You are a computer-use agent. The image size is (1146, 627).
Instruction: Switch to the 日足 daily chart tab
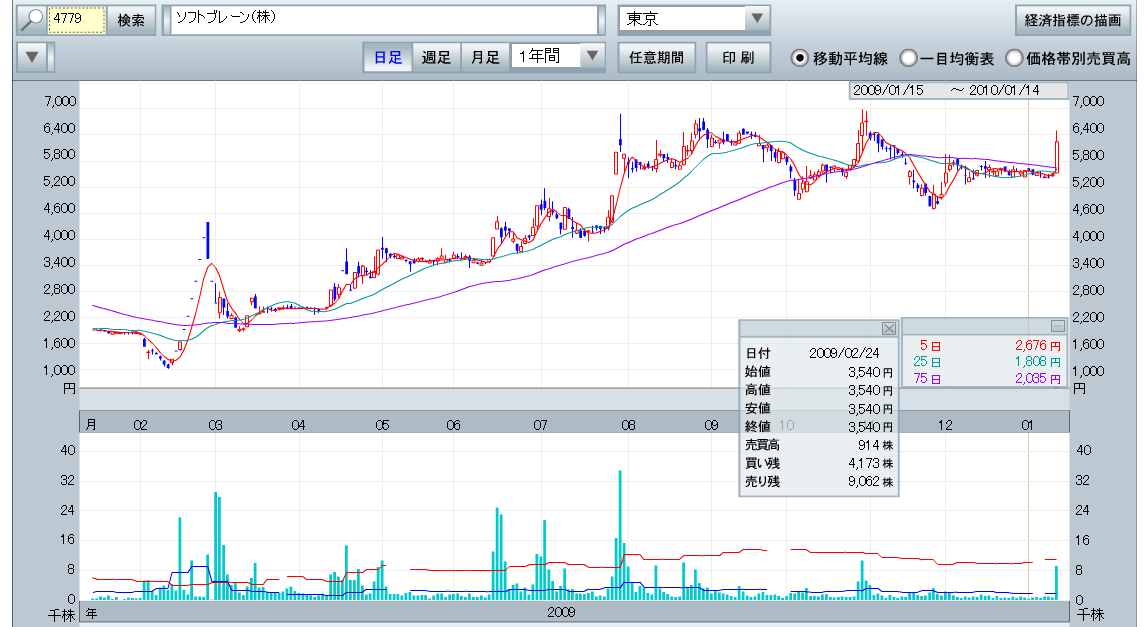click(388, 57)
